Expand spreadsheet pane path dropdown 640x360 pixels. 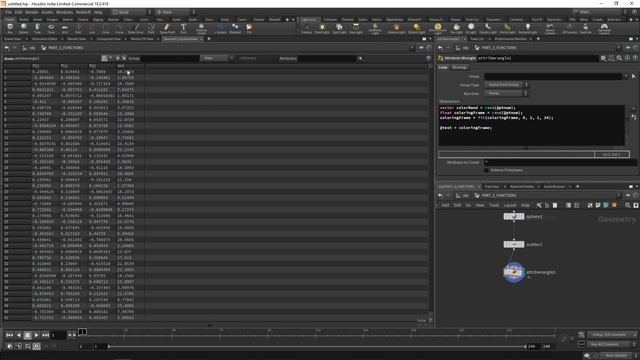(412, 48)
